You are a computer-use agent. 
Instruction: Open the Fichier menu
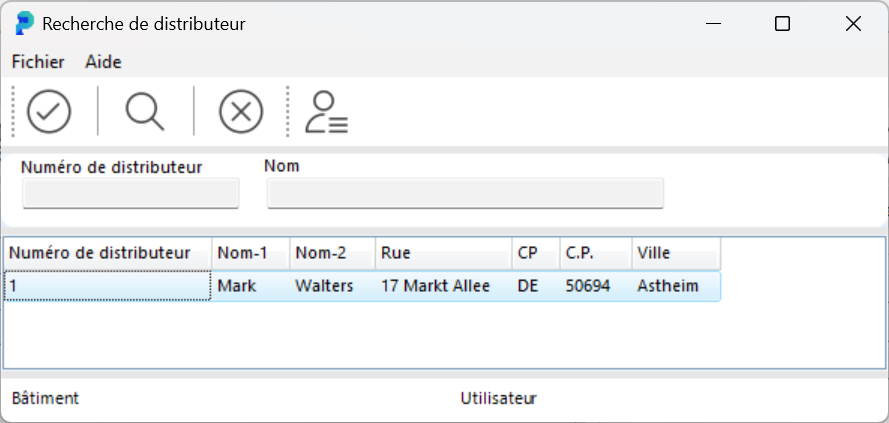coord(38,62)
